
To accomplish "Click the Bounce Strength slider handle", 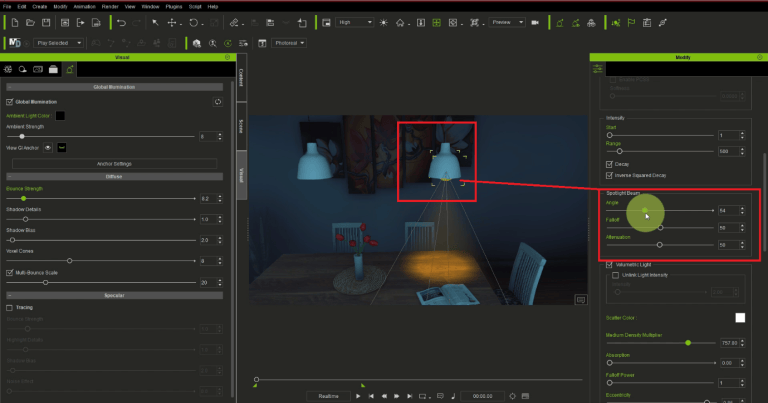I will click(x=24, y=198).
